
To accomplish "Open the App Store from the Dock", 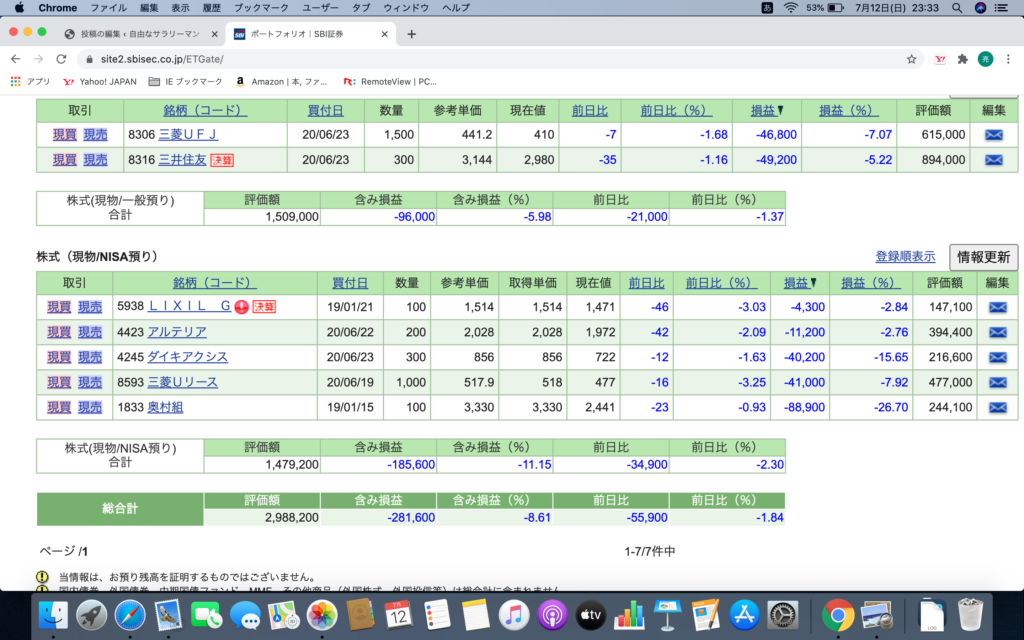I will click(744, 615).
